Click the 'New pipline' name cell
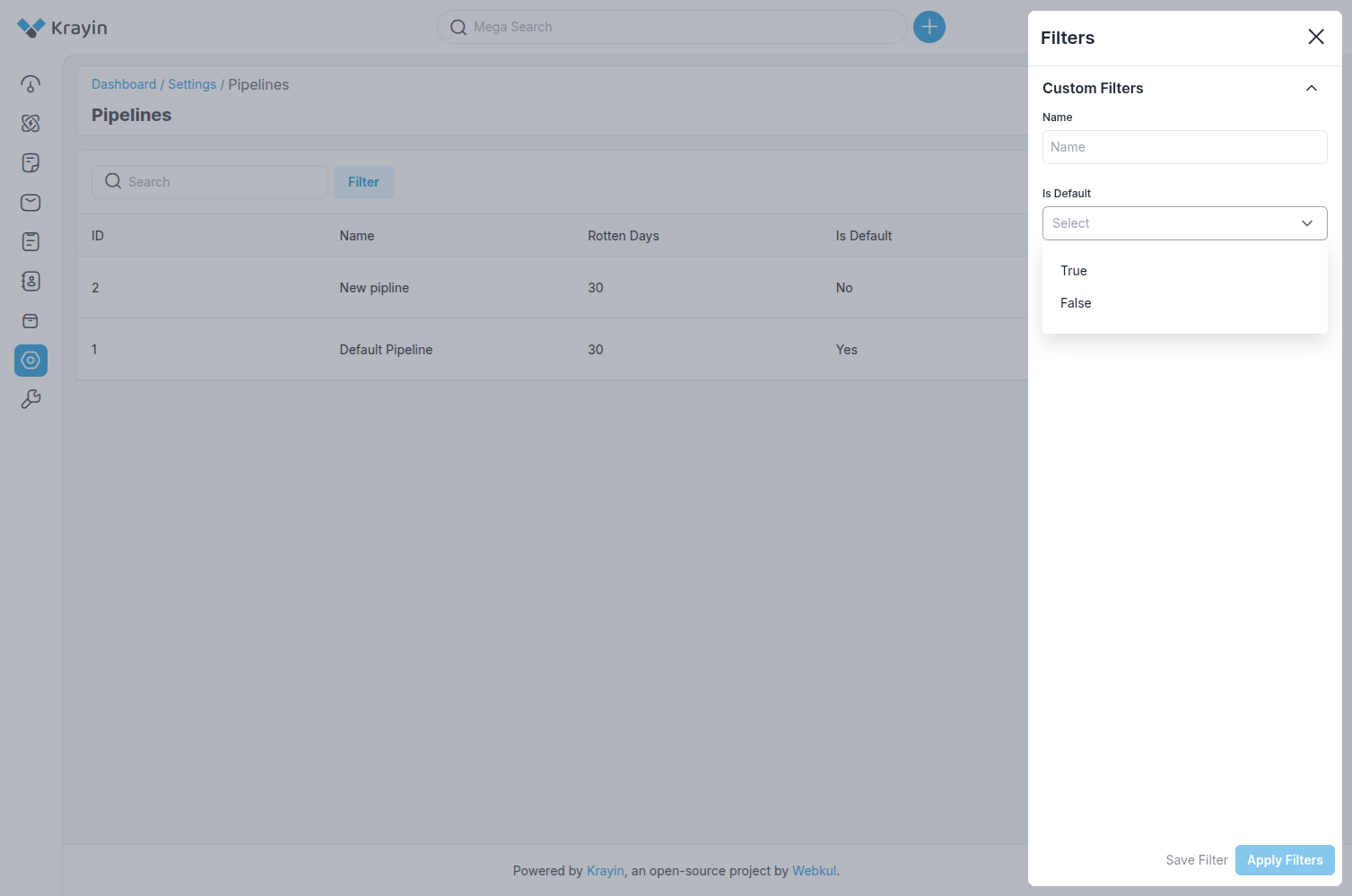This screenshot has height=896, width=1352. click(x=374, y=288)
